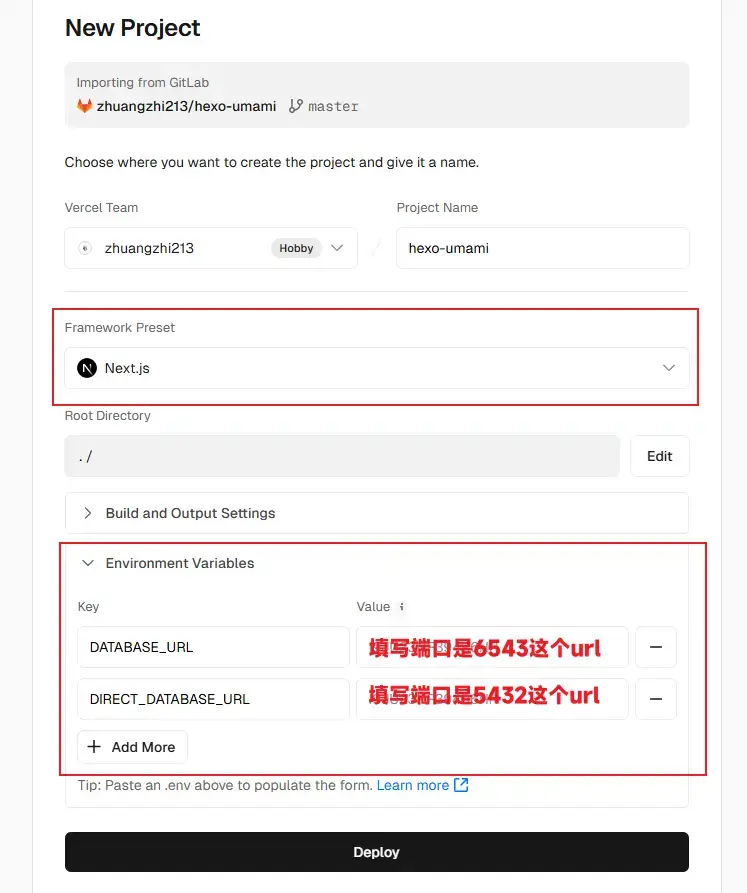The width and height of the screenshot is (747, 893).
Task: Open the Vercel Team dropdown
Action: (211, 248)
